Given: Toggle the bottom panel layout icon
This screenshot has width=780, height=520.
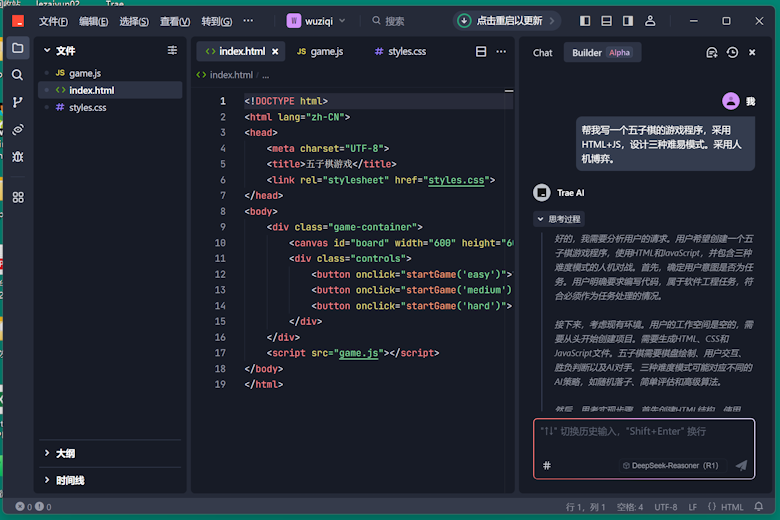Looking at the screenshot, I should coord(606,21).
